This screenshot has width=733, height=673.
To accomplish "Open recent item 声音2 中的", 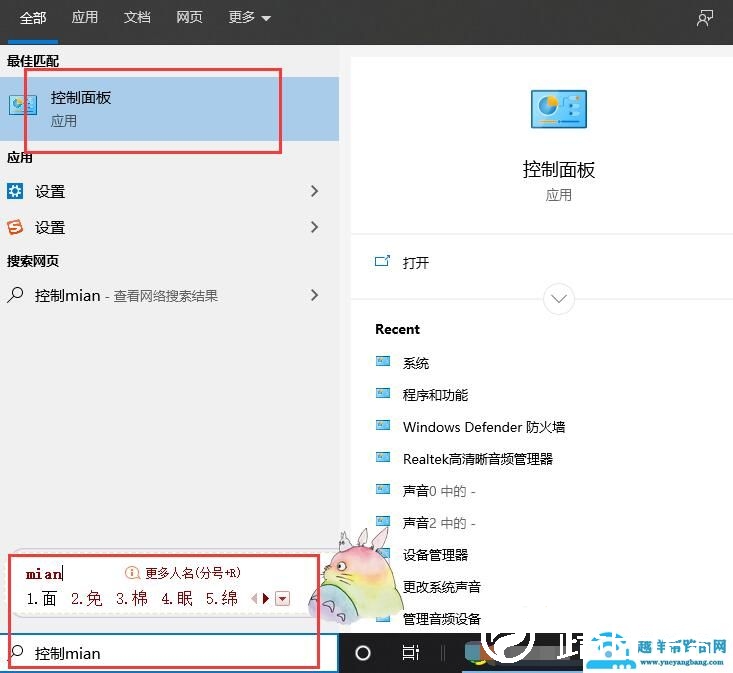I will coord(439,523).
